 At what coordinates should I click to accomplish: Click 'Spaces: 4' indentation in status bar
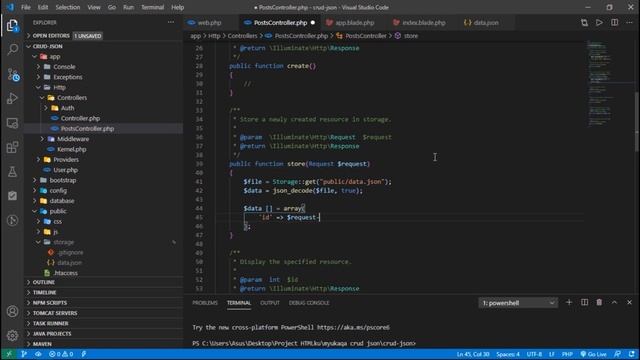[x=508, y=354]
